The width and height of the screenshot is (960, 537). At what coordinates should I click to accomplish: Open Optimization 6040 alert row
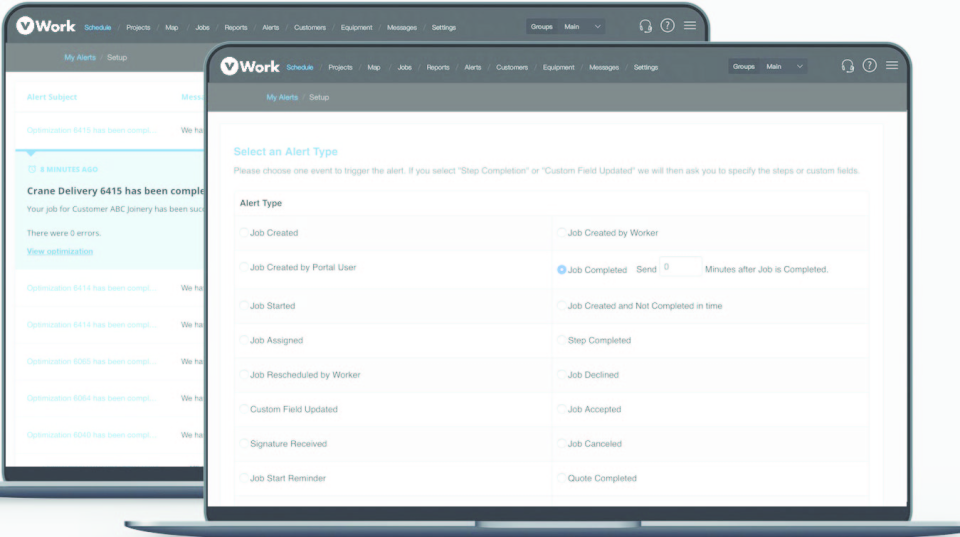(x=110, y=435)
